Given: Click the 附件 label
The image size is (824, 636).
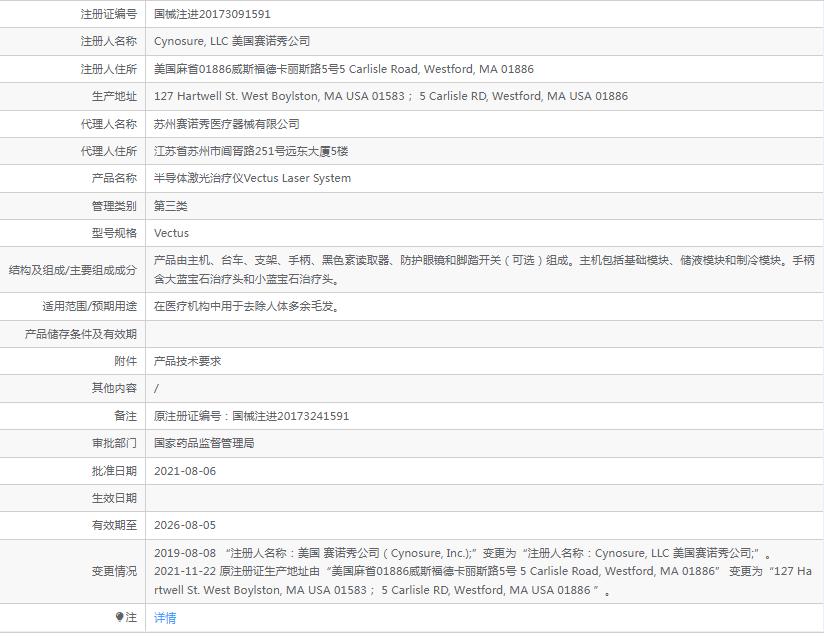Looking at the screenshot, I should tap(126, 361).
